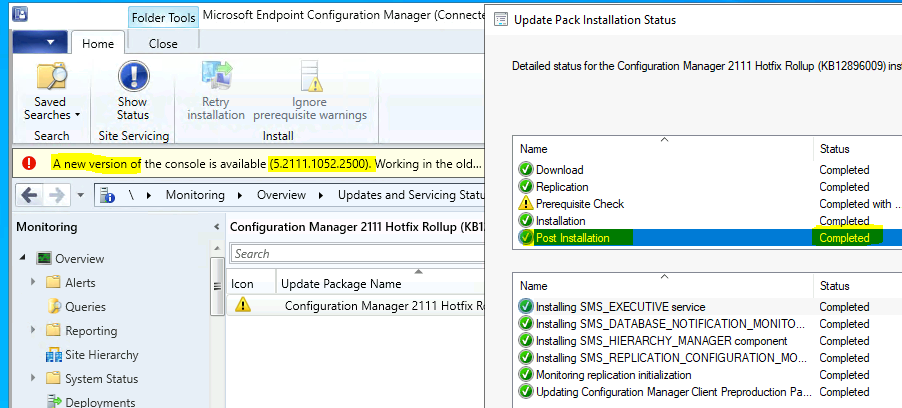Select the Prerequisite Check step row
The width and height of the screenshot is (902, 408).
tap(707, 204)
